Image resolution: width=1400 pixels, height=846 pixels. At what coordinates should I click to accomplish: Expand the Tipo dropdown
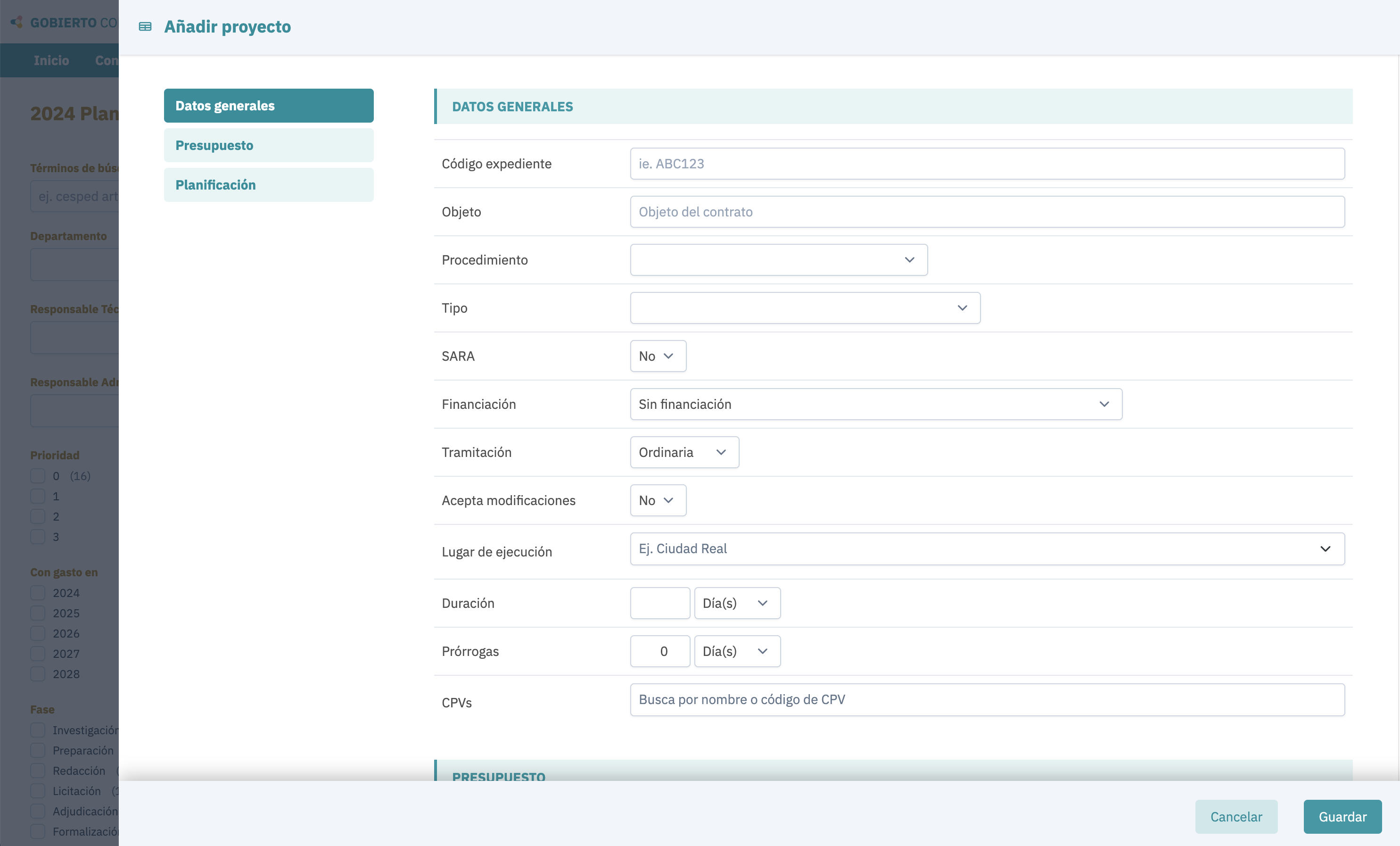pyautogui.click(x=805, y=308)
